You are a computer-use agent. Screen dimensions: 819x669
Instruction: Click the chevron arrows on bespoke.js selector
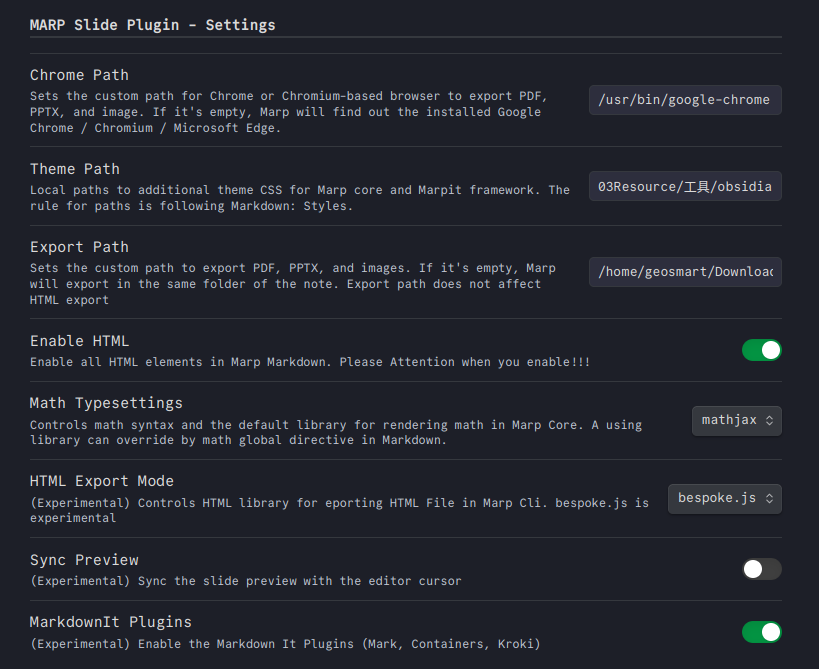[769, 498]
